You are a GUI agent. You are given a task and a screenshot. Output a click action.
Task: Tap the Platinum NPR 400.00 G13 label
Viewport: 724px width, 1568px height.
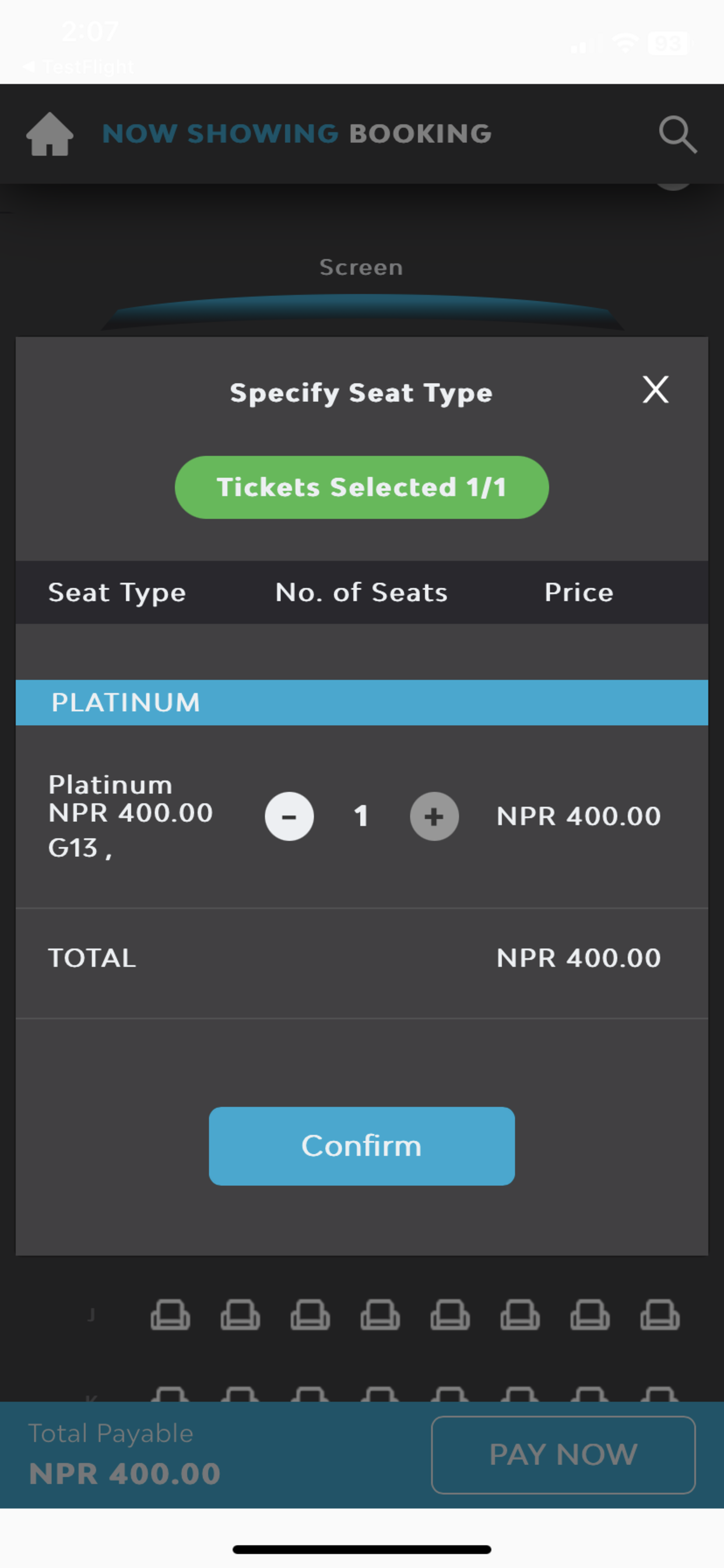tap(130, 816)
